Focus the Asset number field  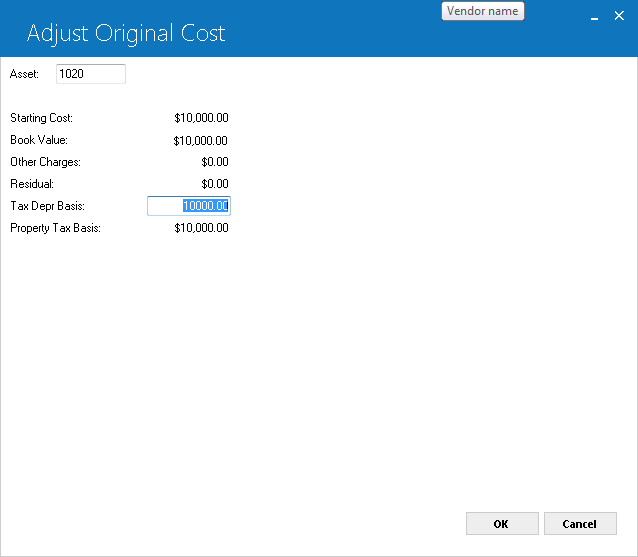click(91, 74)
